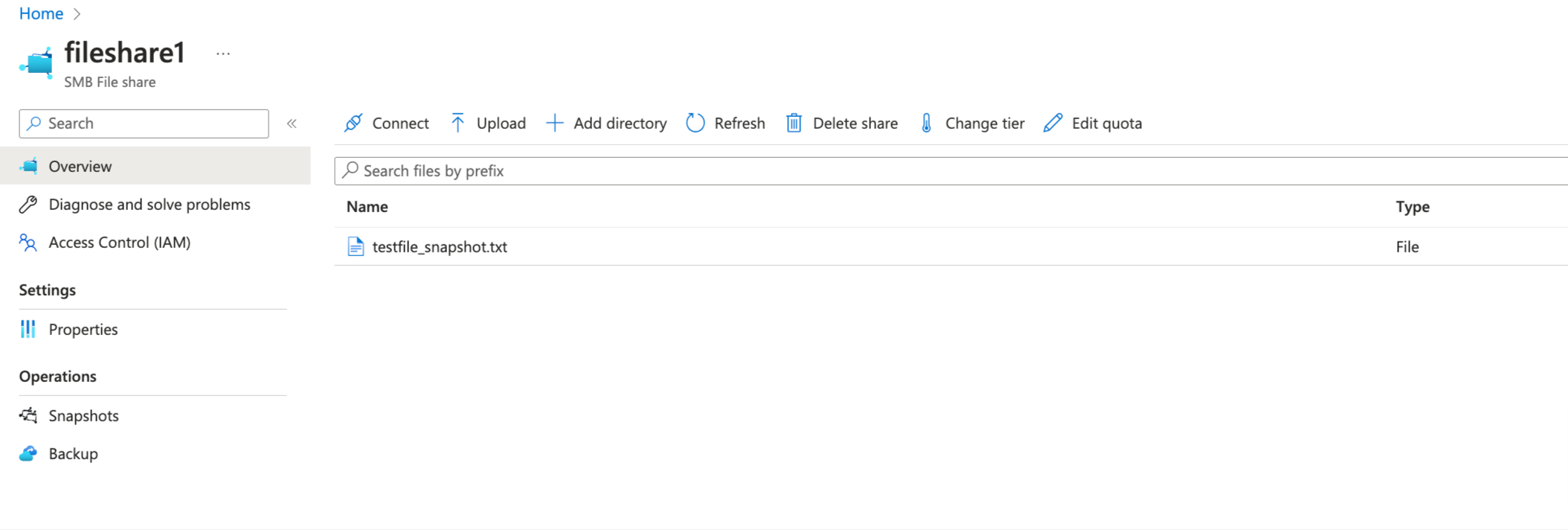1568x530 pixels.
Task: Click the Delete share trash icon
Action: (x=794, y=123)
